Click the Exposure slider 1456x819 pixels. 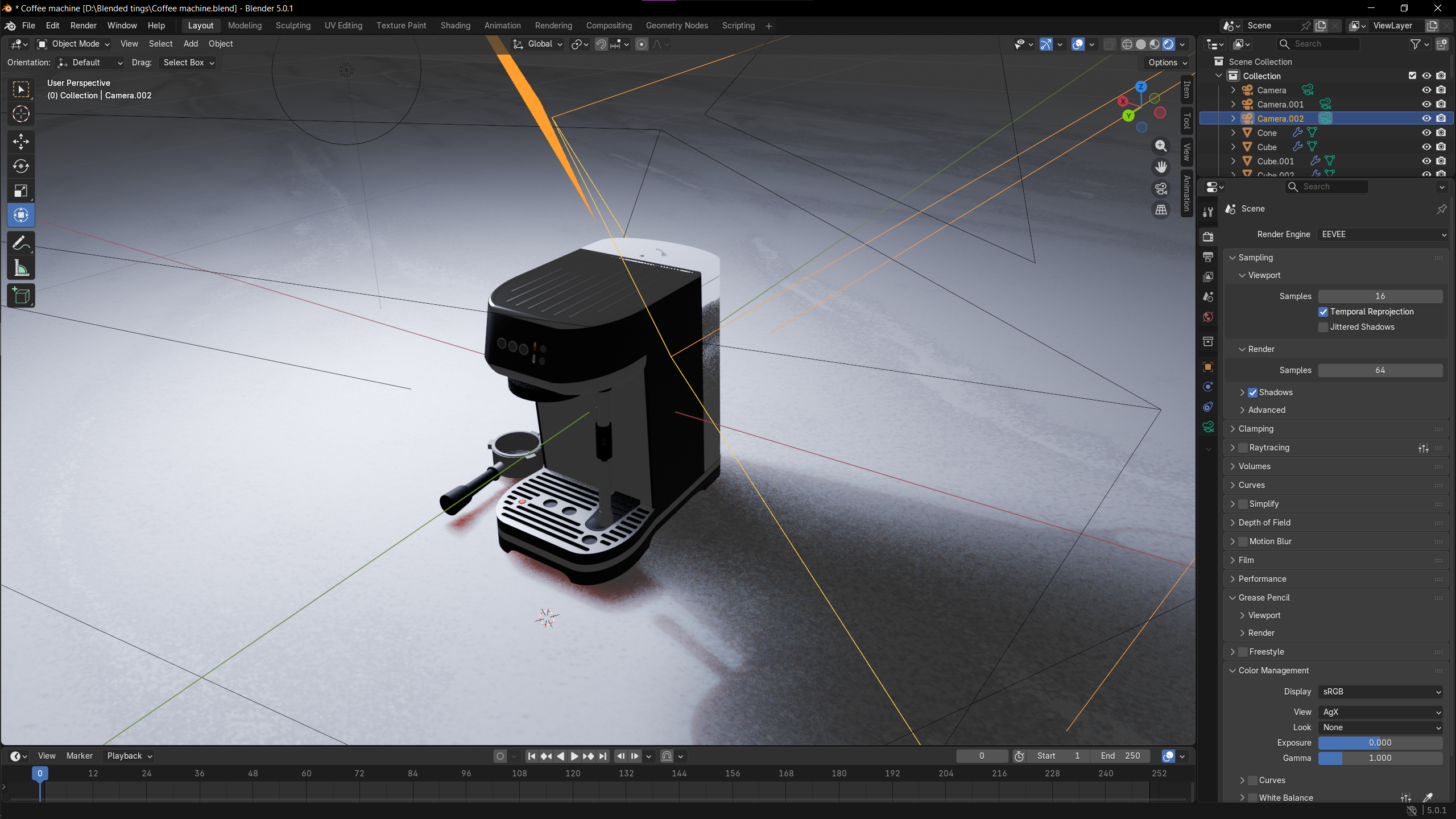point(1380,743)
